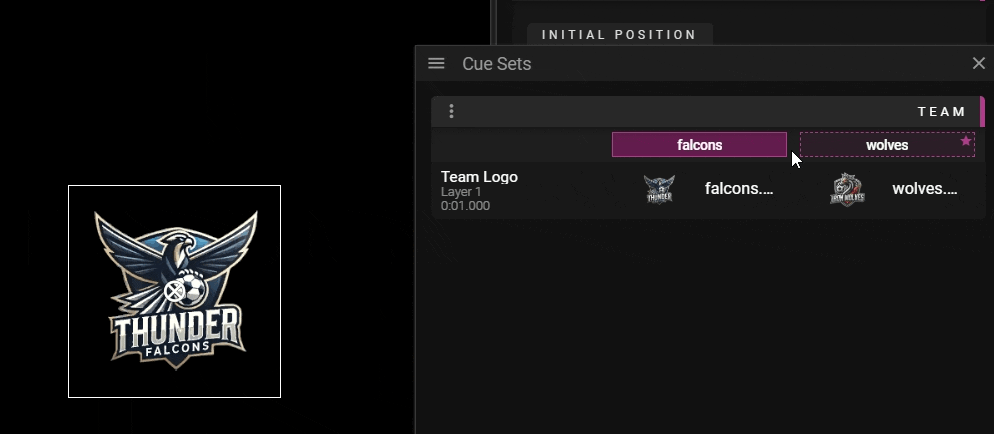Image resolution: width=994 pixels, height=434 pixels.
Task: Select the falcons logo thumbnail
Action: [659, 189]
